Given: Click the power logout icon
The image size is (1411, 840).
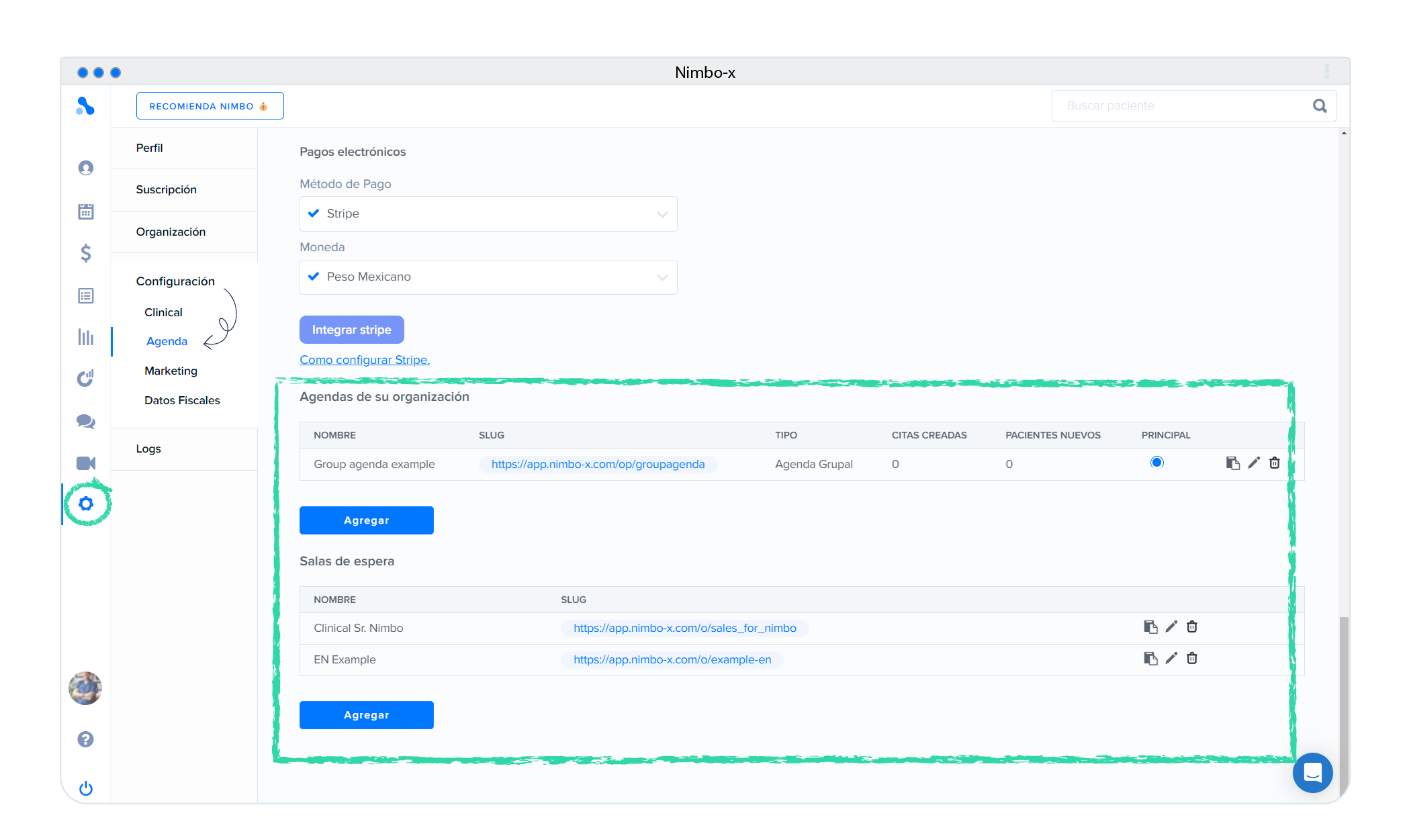Looking at the screenshot, I should (x=86, y=788).
